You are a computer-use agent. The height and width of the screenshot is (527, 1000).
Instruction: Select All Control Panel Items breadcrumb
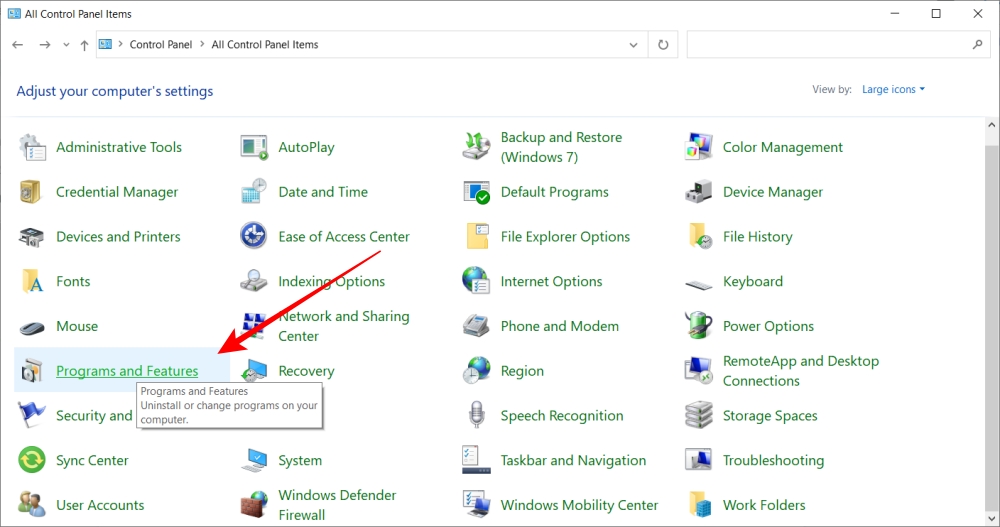(x=265, y=44)
